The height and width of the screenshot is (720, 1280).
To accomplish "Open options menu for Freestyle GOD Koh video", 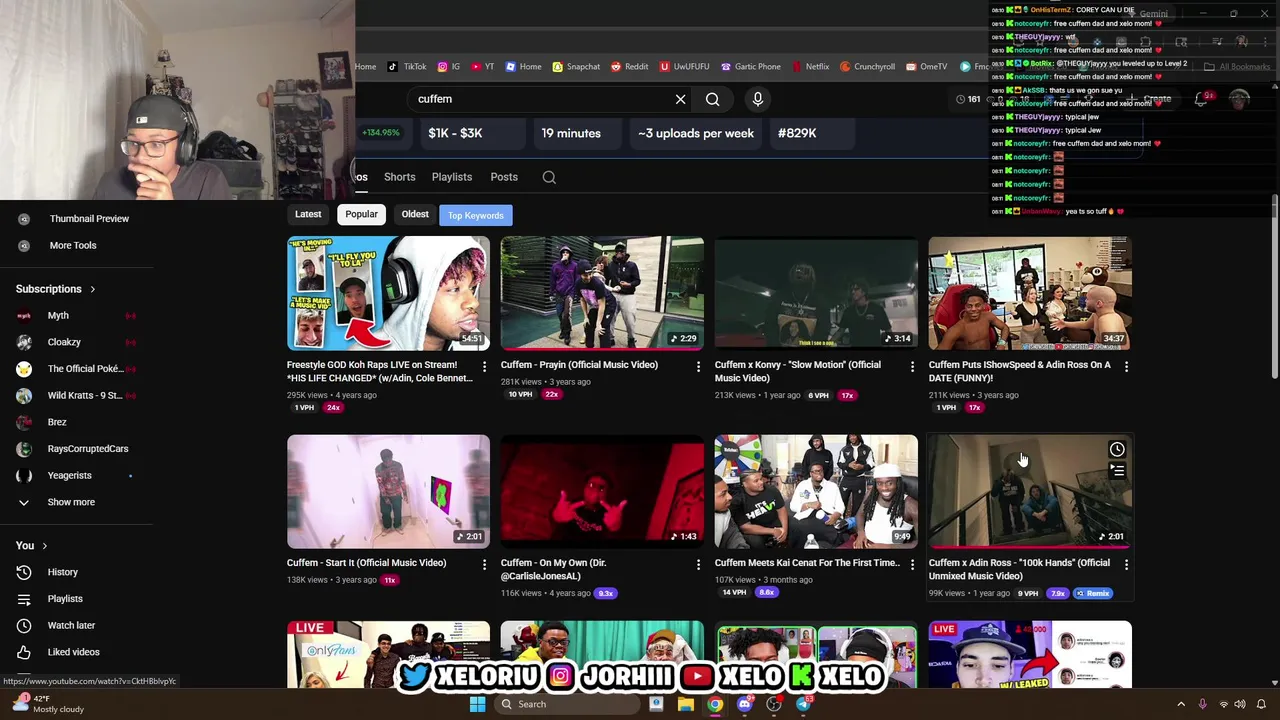I will coord(484,367).
